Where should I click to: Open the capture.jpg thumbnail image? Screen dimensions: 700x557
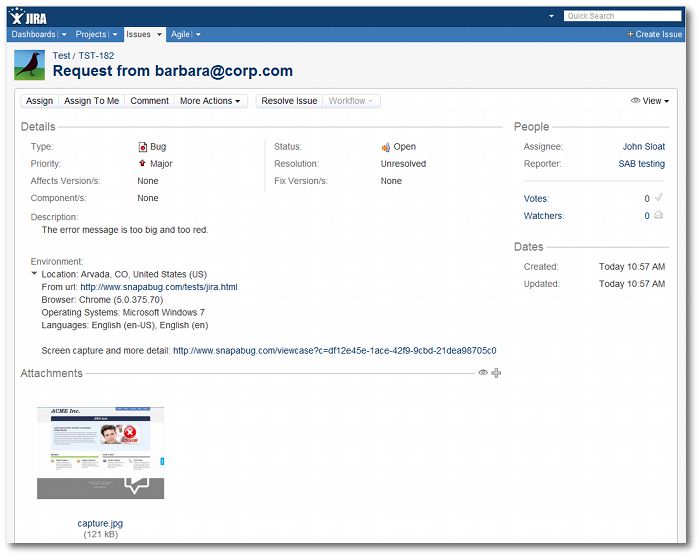coord(100,453)
